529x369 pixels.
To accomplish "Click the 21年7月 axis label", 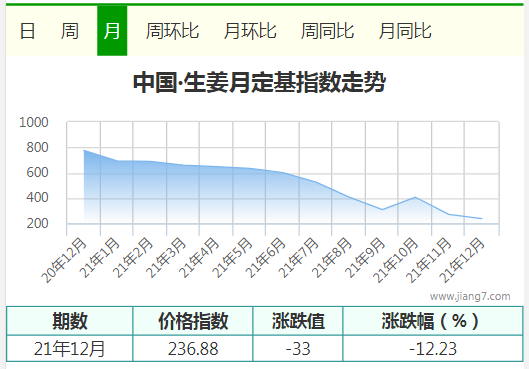I will point(299,258).
